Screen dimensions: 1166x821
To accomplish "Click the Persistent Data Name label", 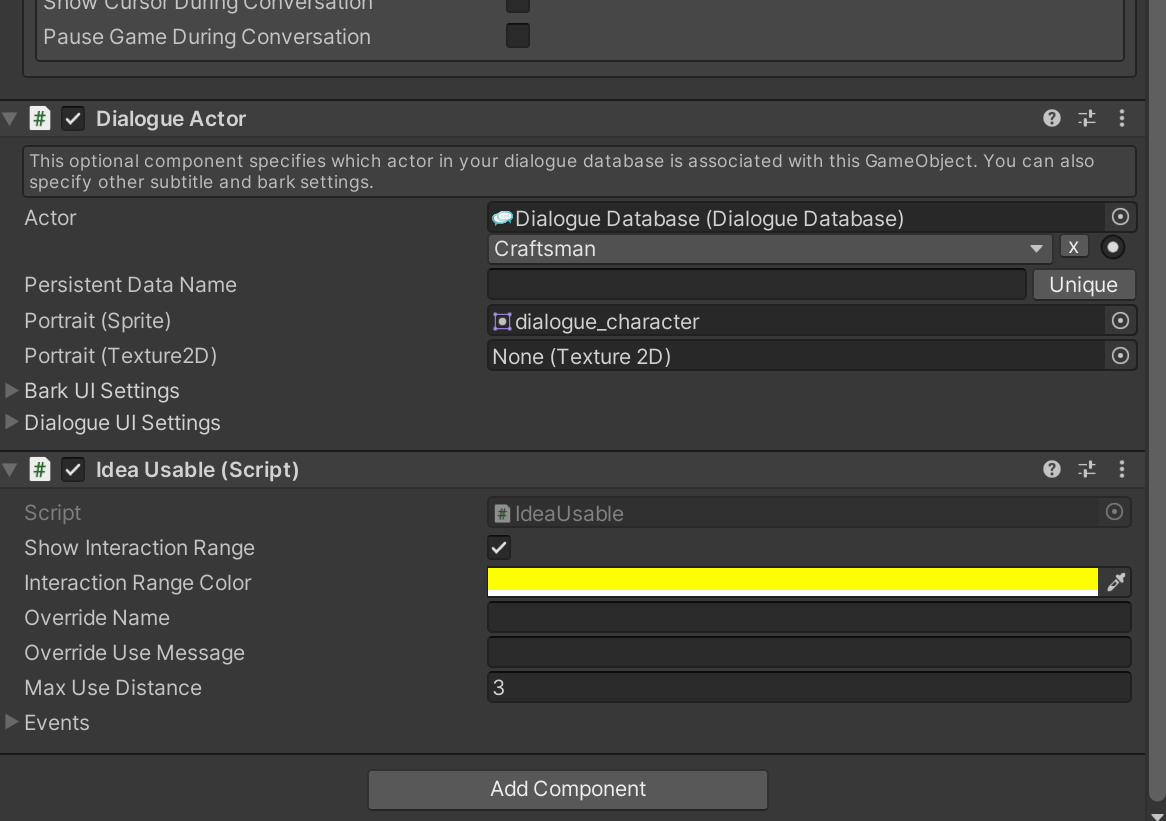I will (130, 285).
